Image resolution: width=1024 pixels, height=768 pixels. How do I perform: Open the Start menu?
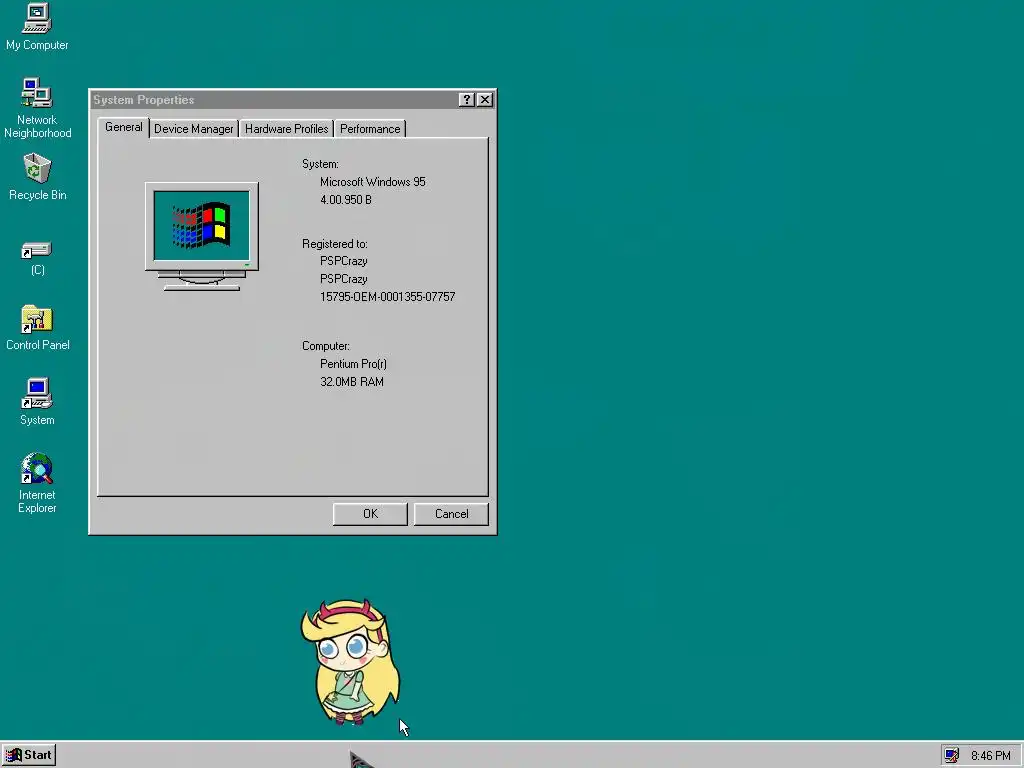click(29, 755)
